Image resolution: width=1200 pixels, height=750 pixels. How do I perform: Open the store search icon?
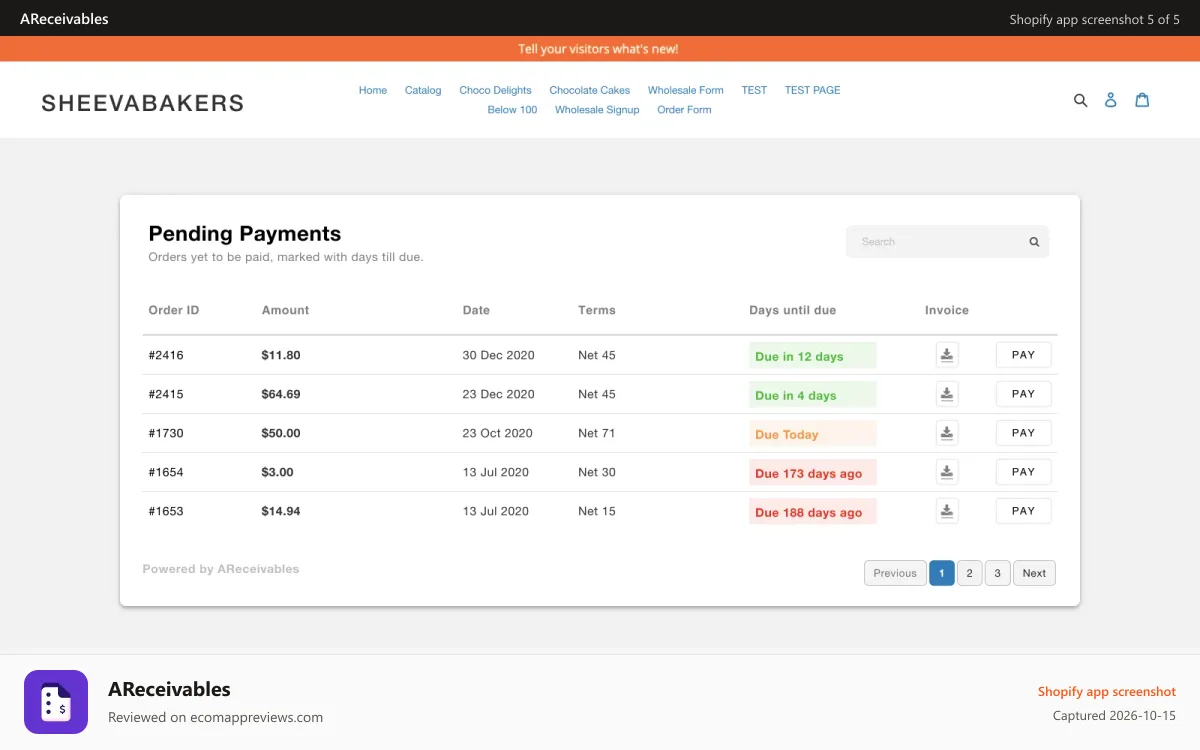[x=1080, y=100]
